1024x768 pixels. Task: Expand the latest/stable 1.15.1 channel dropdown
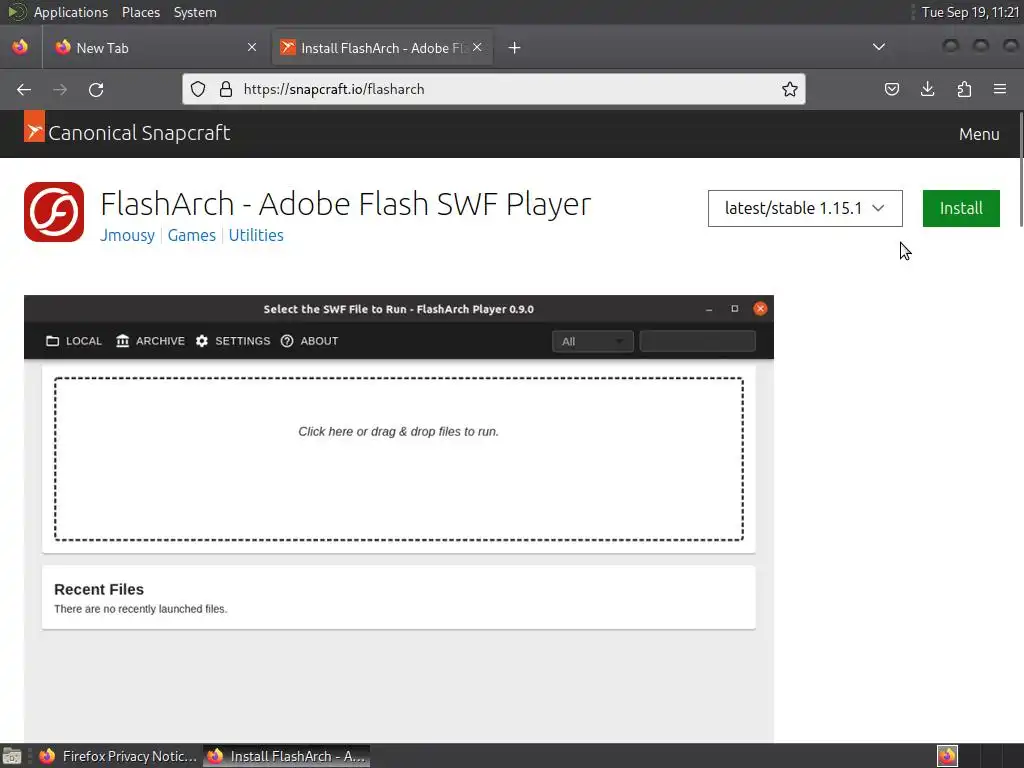tap(805, 208)
